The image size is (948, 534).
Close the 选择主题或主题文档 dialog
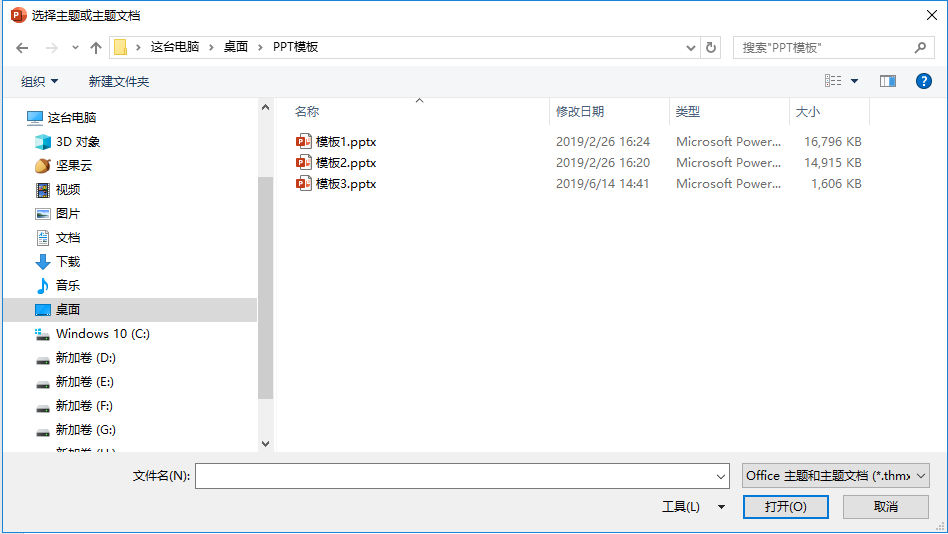[932, 15]
